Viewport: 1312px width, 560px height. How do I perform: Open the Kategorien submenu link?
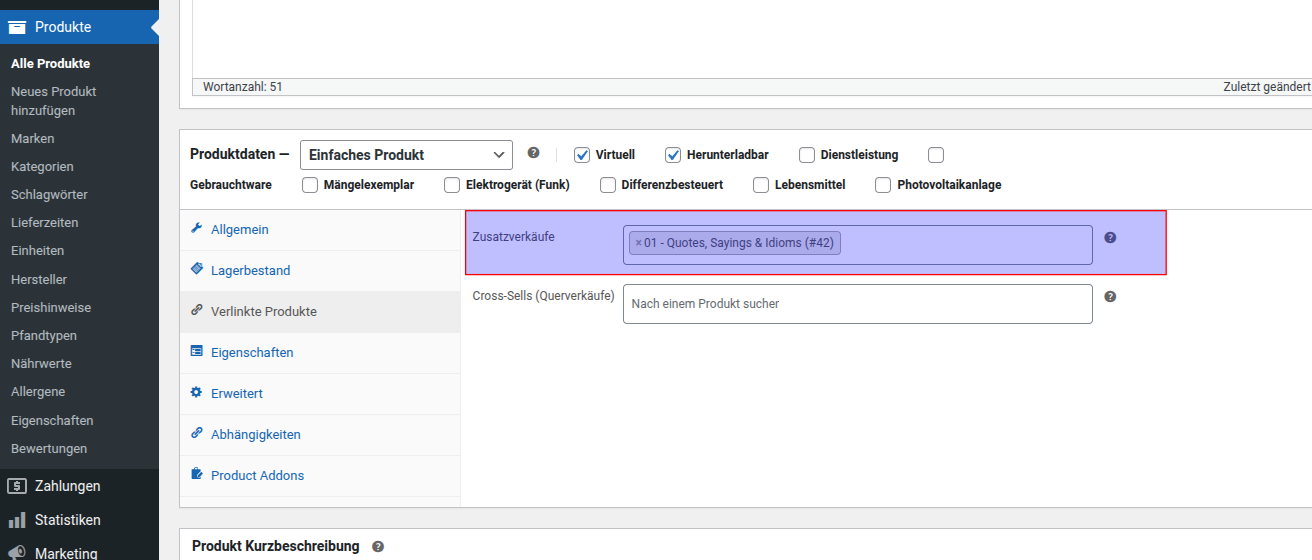(x=42, y=167)
